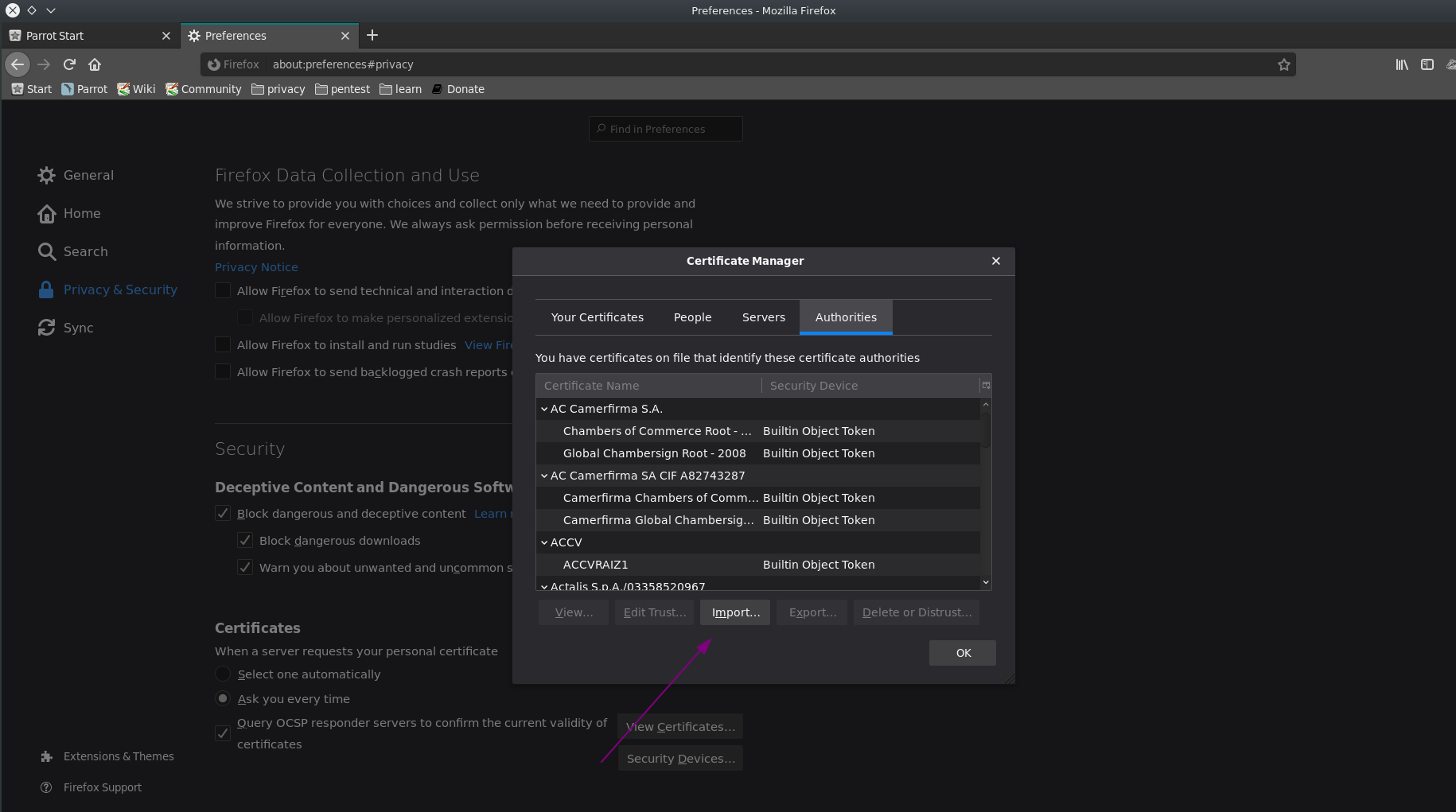Open Sync preferences category
The width and height of the screenshot is (1456, 812).
click(65, 328)
